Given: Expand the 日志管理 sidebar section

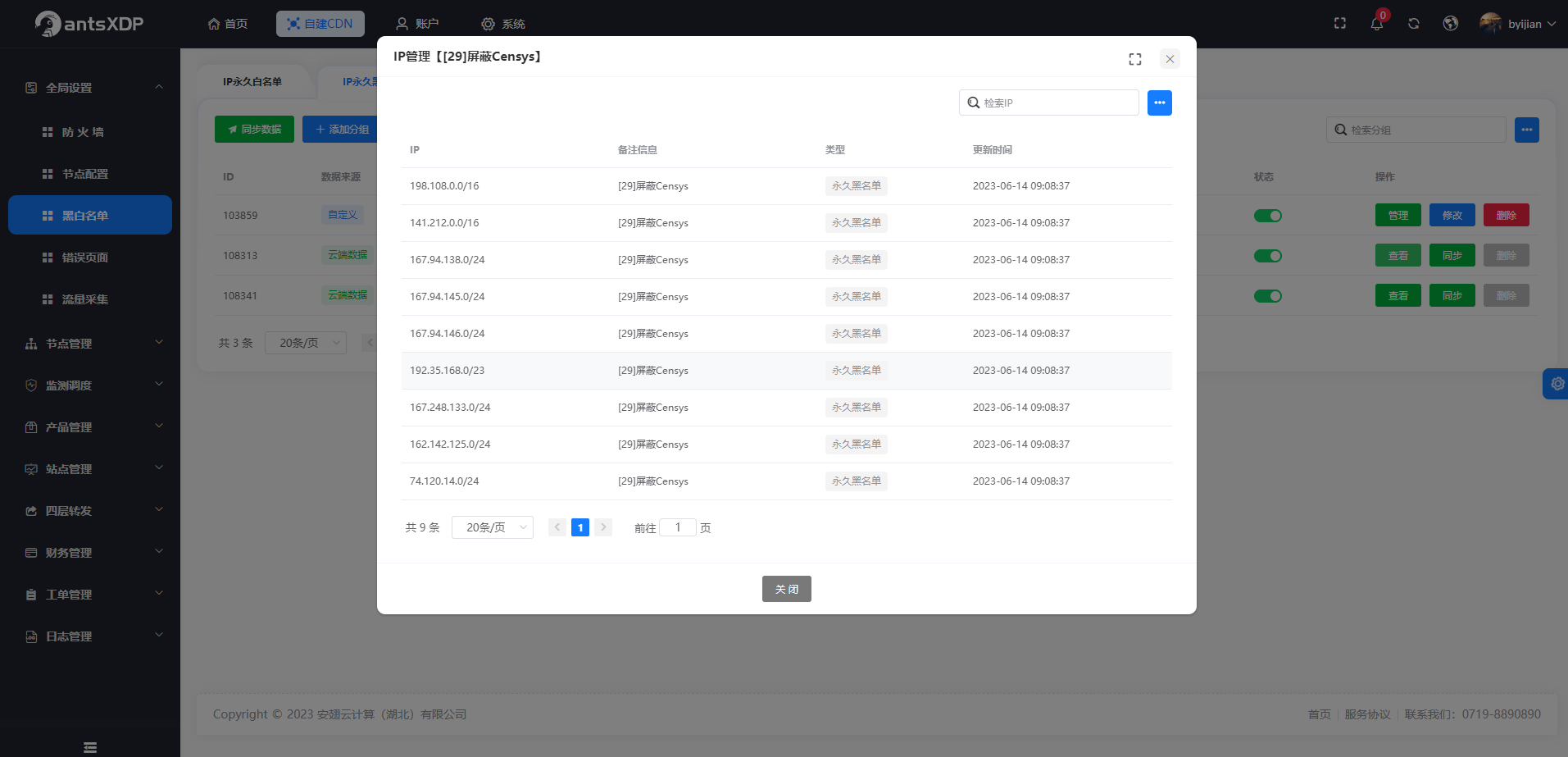Looking at the screenshot, I should click(90, 636).
